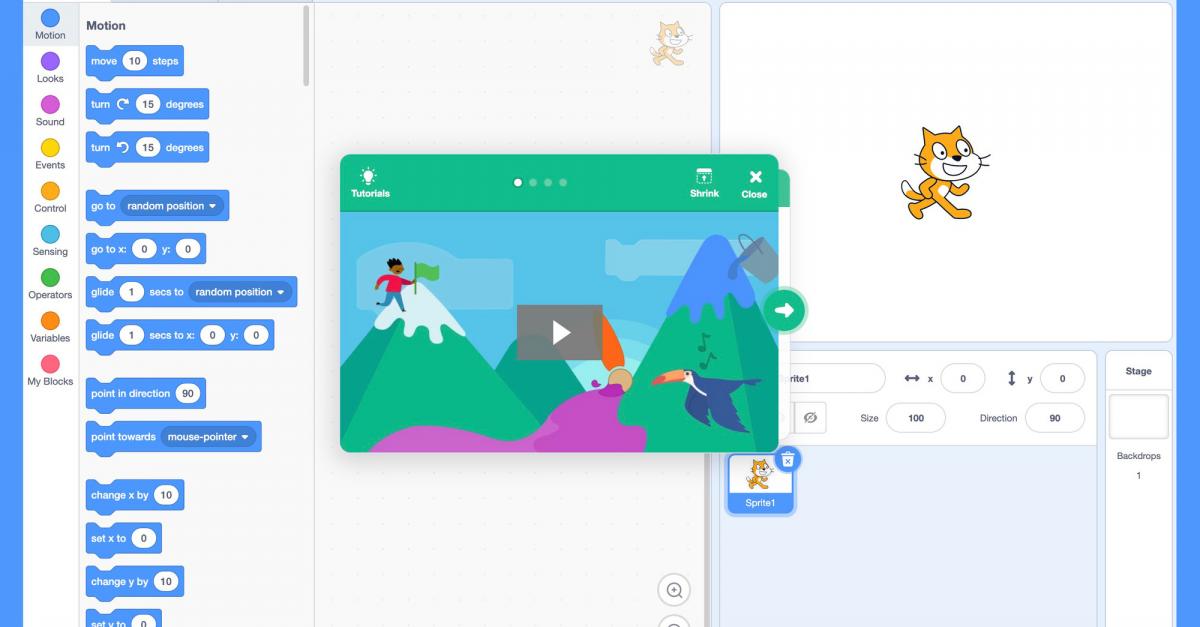Open the Operators block category
The height and width of the screenshot is (627, 1200).
click(x=50, y=283)
